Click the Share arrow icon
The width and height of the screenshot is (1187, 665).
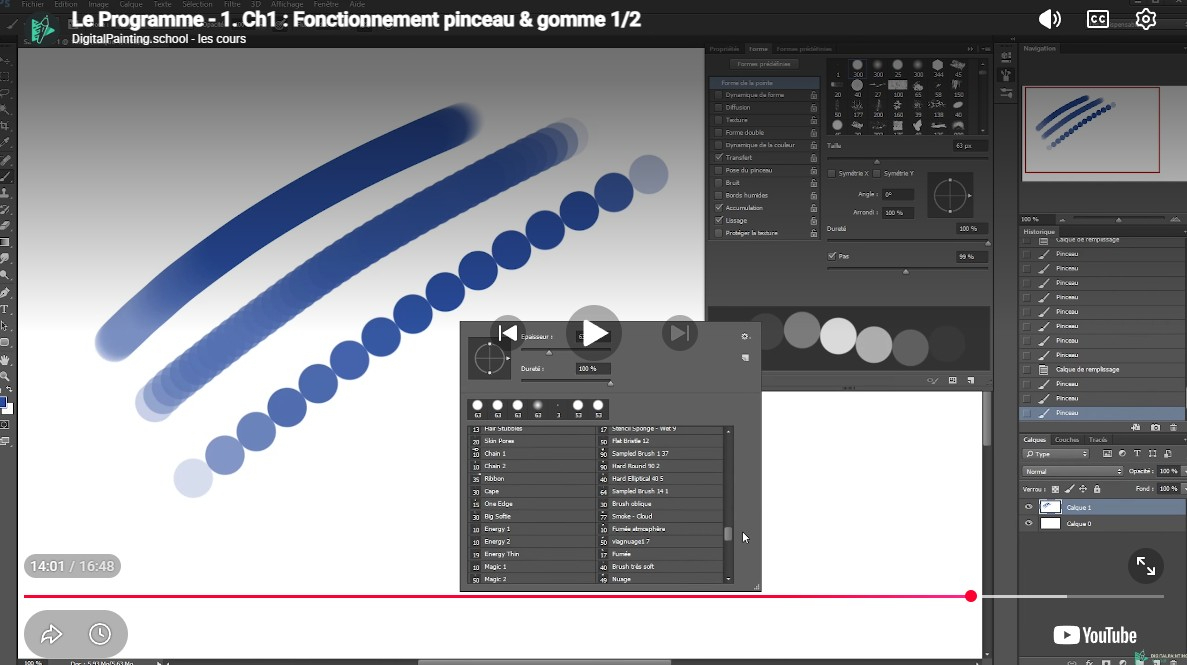point(52,634)
